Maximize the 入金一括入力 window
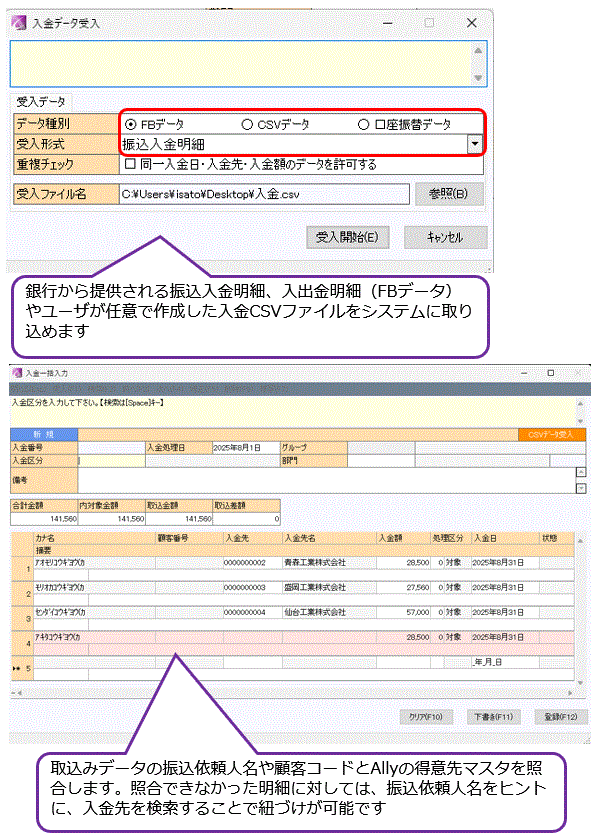 (551, 373)
